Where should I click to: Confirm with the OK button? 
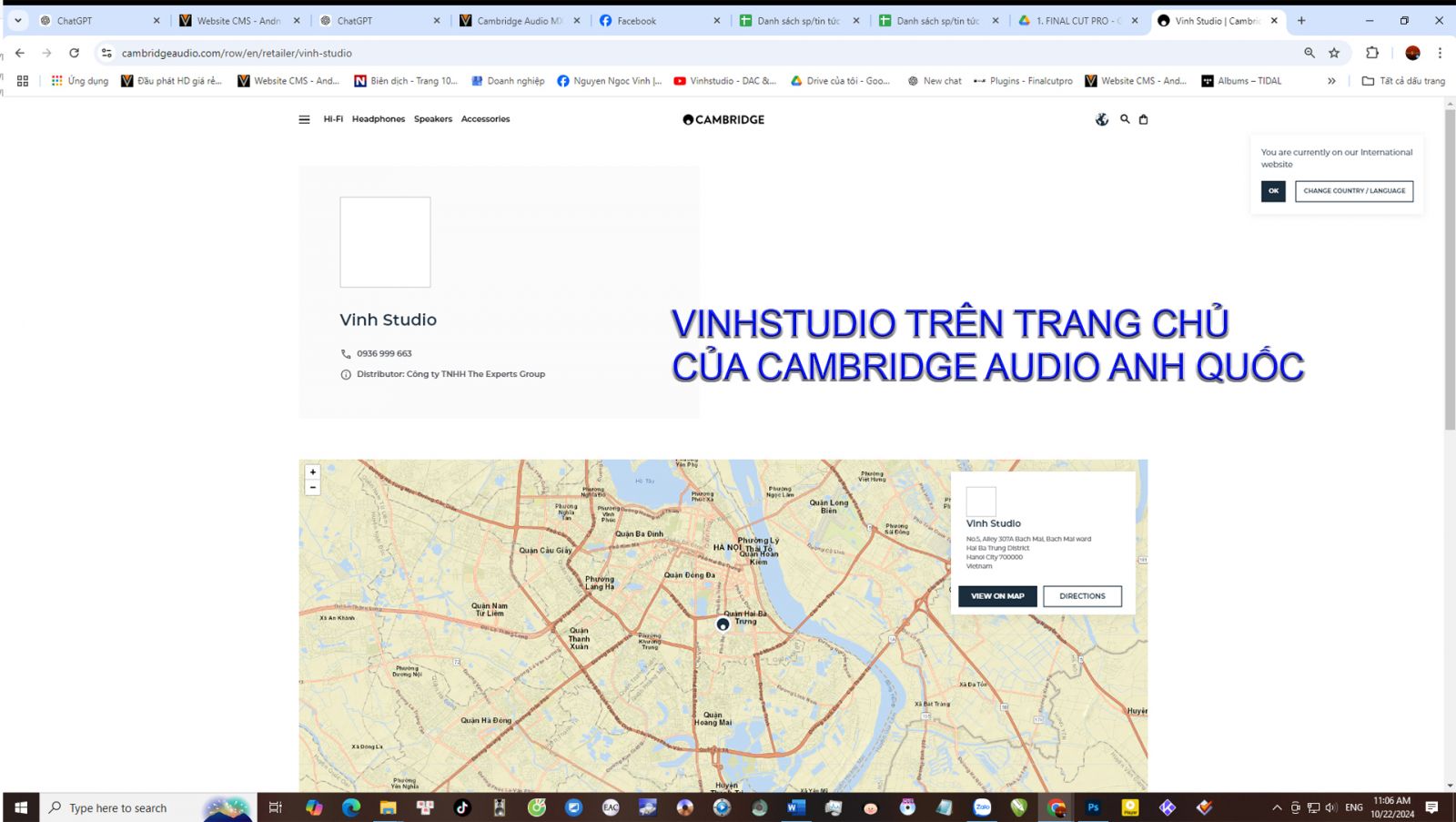tap(1273, 191)
